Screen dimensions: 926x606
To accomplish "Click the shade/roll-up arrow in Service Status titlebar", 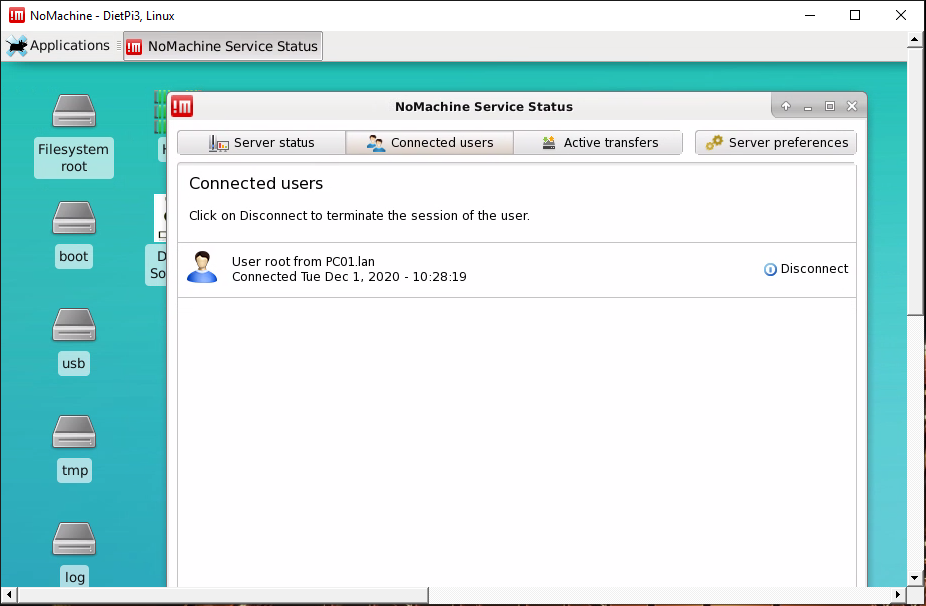I will pyautogui.click(x=785, y=106).
